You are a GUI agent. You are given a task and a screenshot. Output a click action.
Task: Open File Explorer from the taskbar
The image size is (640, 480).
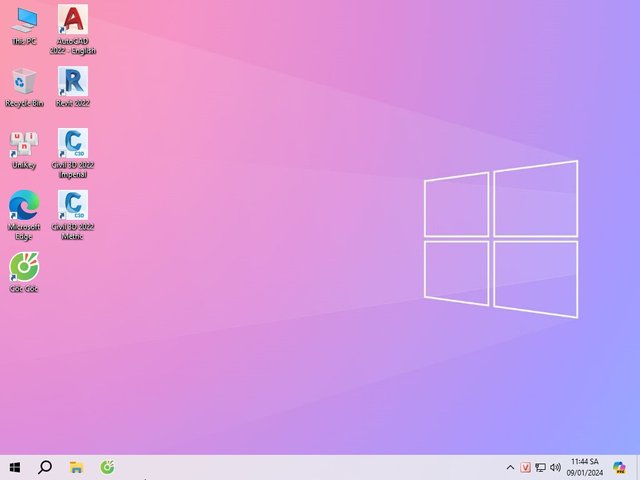pos(76,467)
